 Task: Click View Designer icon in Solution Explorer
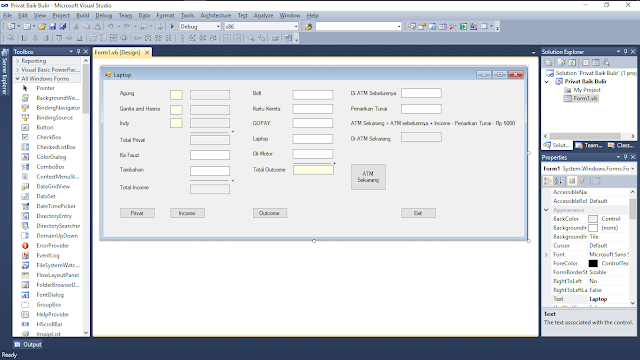596,62
